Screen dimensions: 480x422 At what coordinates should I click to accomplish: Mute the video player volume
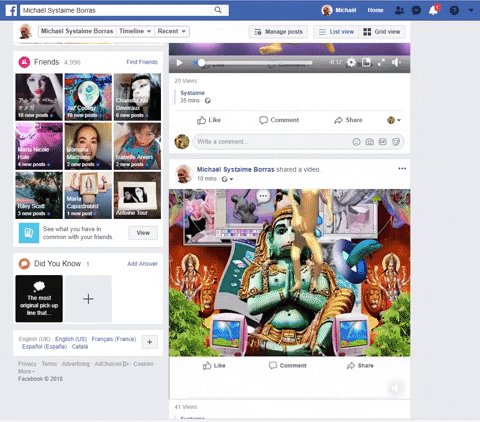396,62
